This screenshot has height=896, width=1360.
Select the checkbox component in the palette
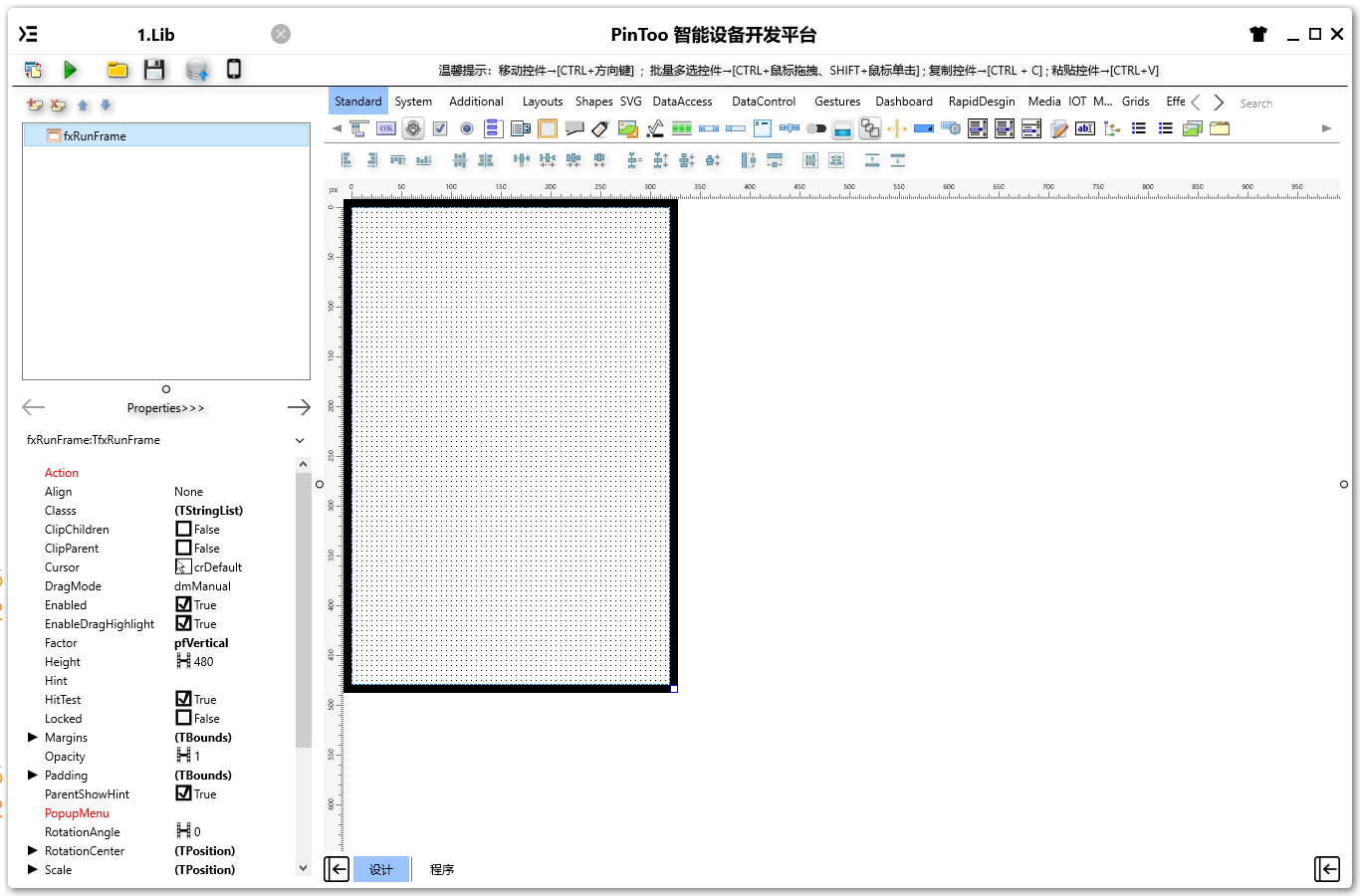click(x=440, y=128)
